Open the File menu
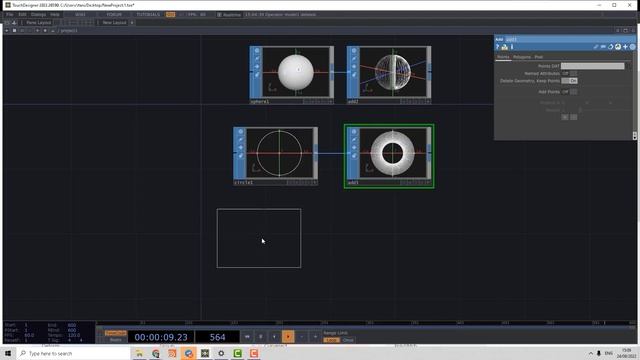This screenshot has height=360, width=640. point(9,14)
